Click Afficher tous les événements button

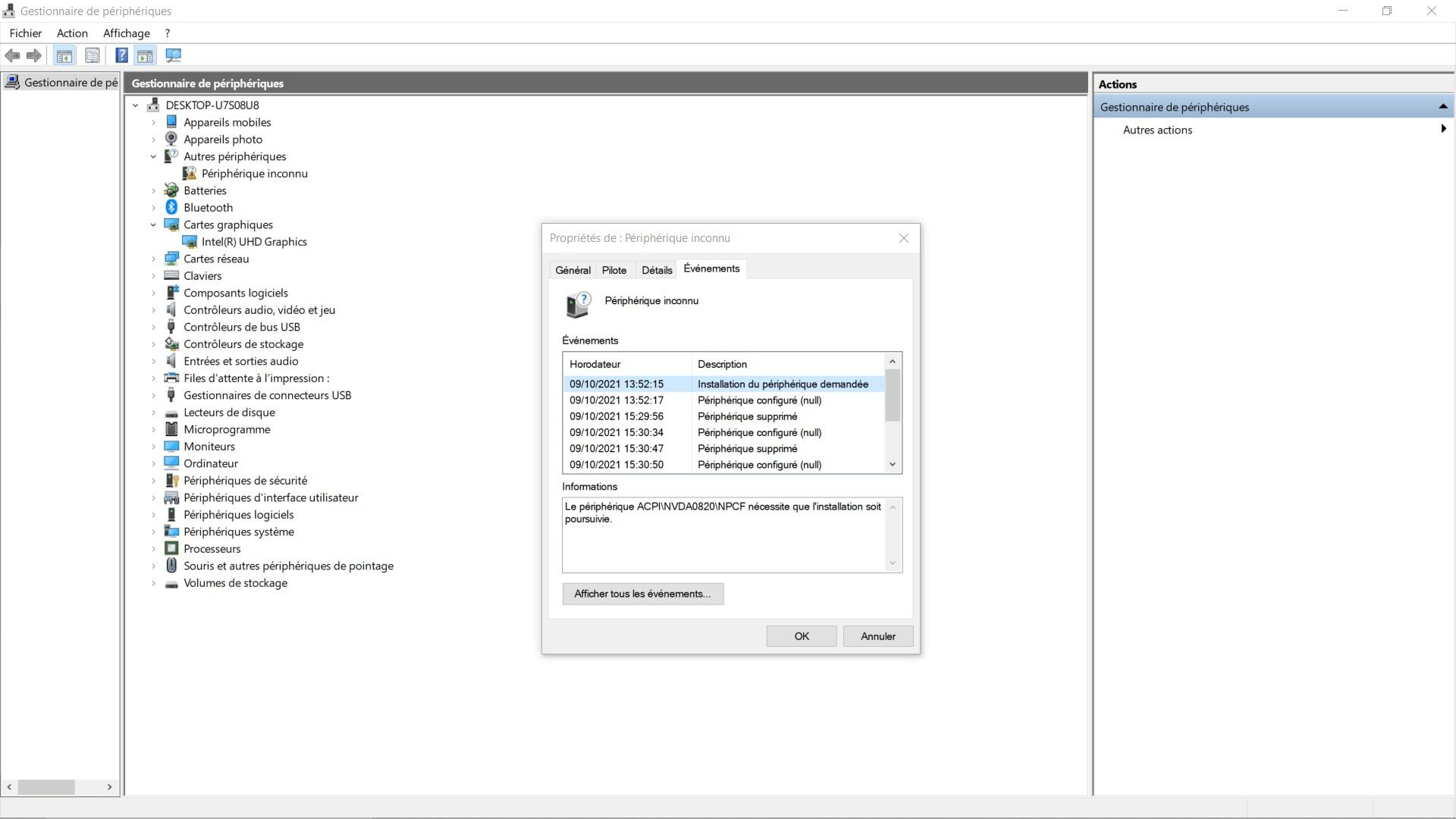point(642,594)
